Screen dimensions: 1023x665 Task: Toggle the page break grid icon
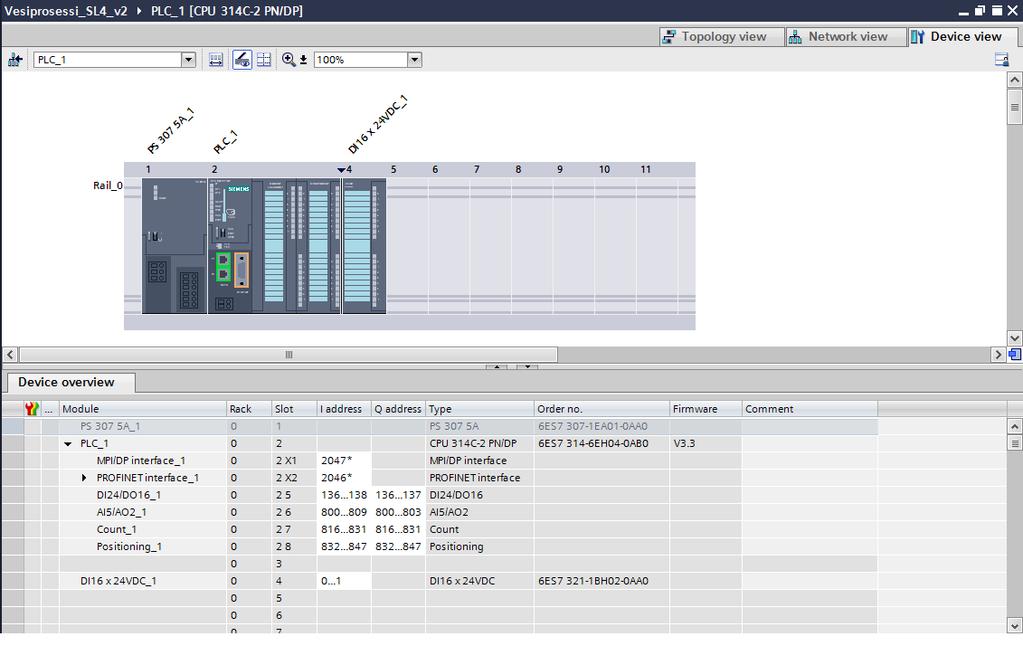[x=264, y=60]
